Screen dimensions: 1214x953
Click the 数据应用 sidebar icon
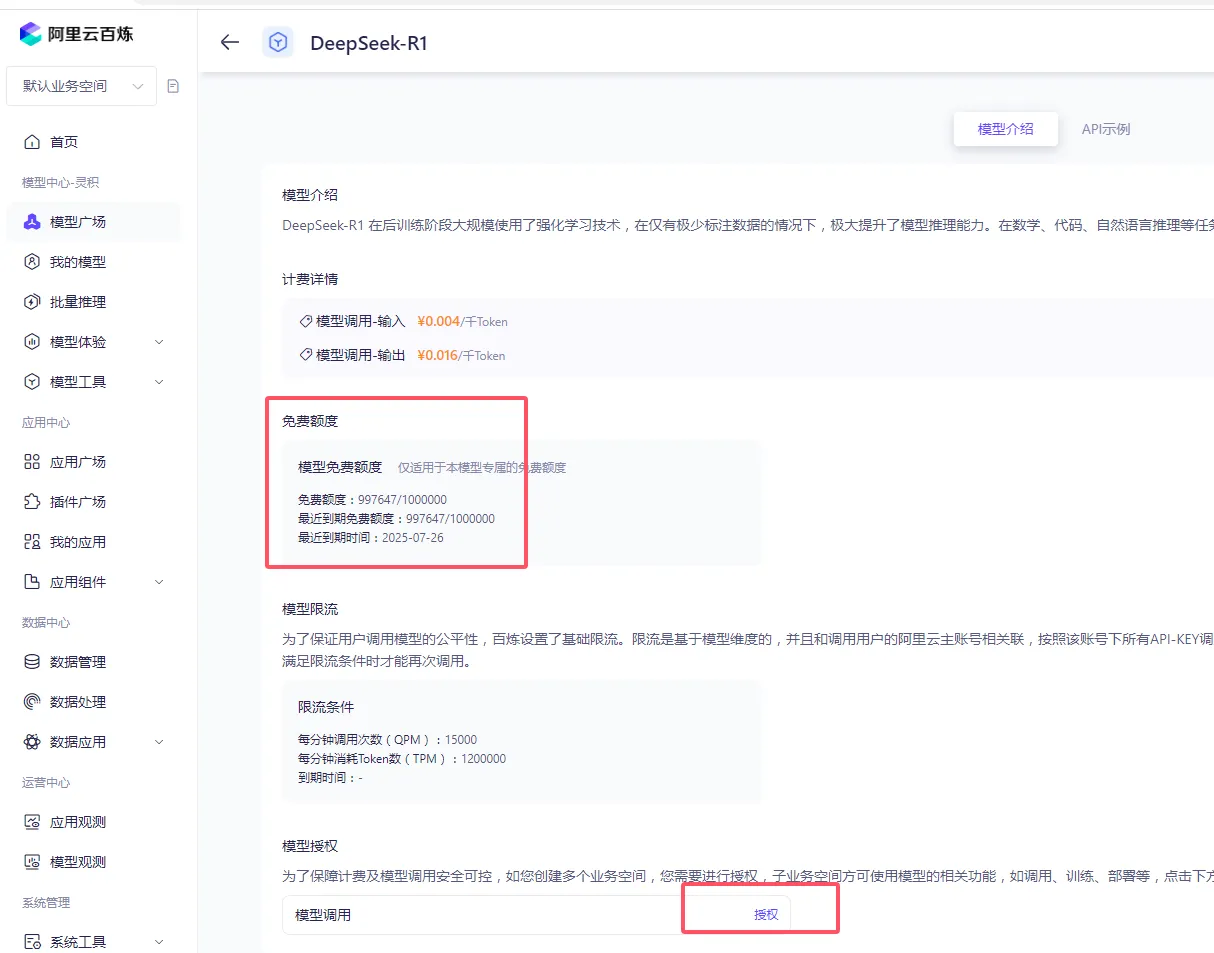tap(32, 742)
